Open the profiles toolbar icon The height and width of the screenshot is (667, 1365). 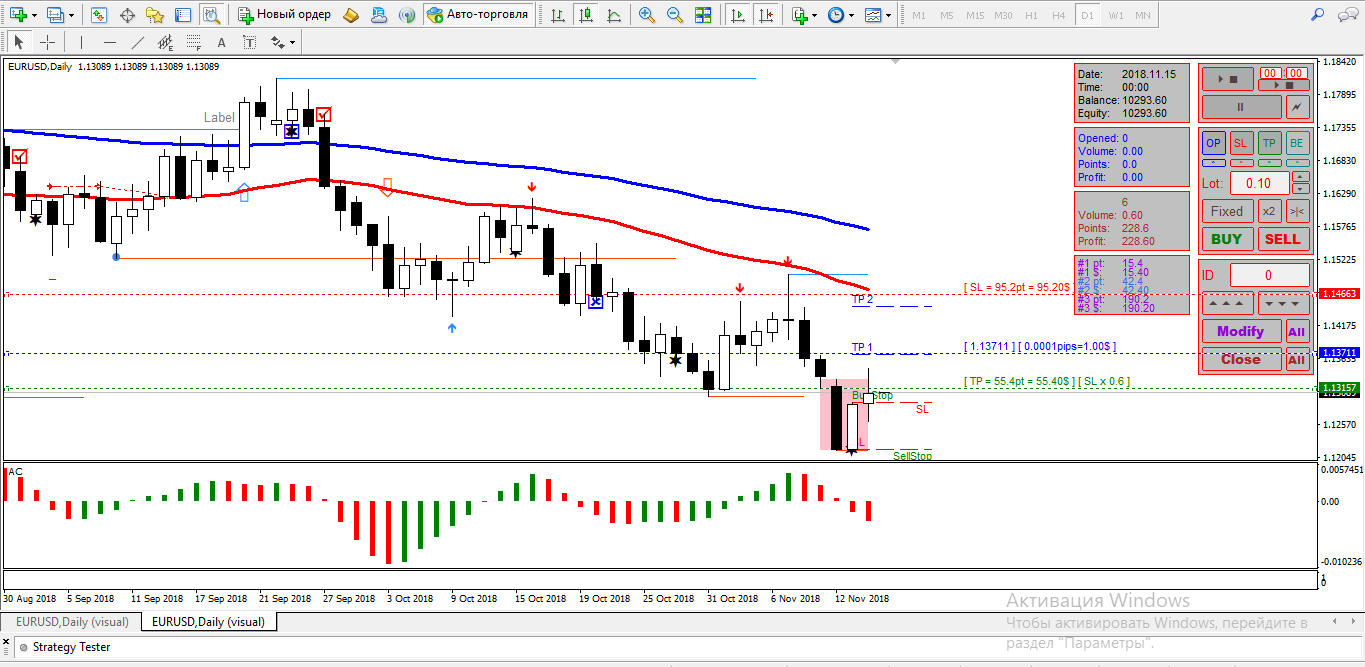(x=55, y=15)
